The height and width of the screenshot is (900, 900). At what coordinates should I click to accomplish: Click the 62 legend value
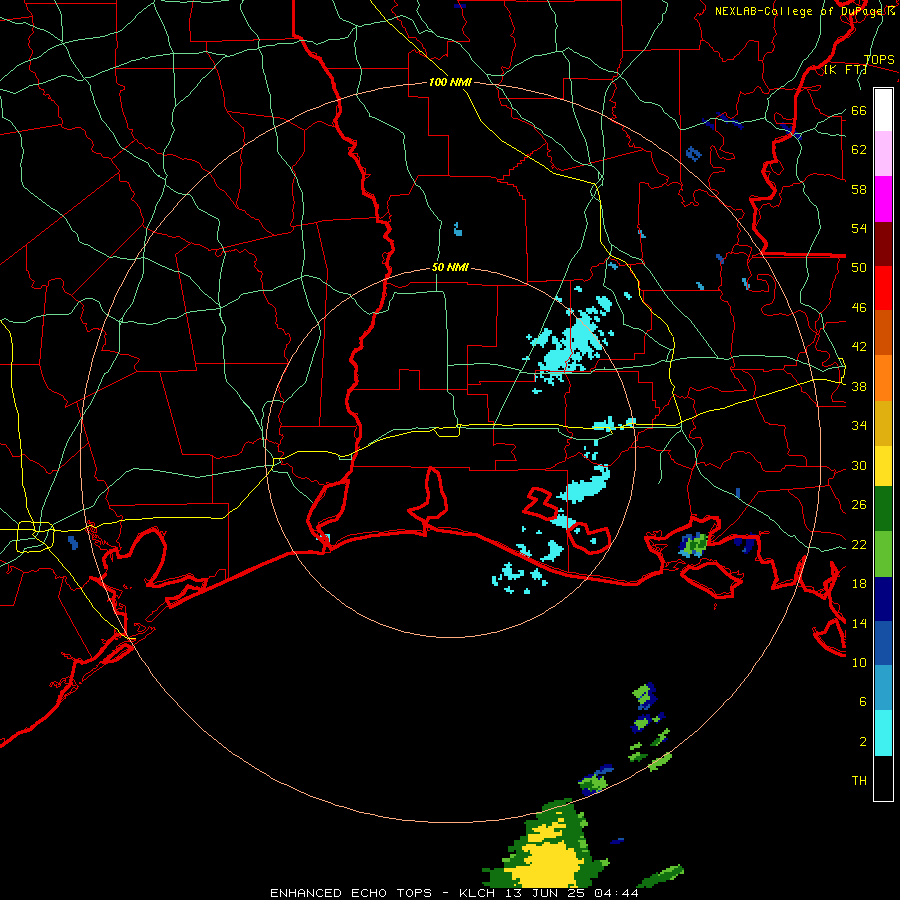(x=859, y=150)
